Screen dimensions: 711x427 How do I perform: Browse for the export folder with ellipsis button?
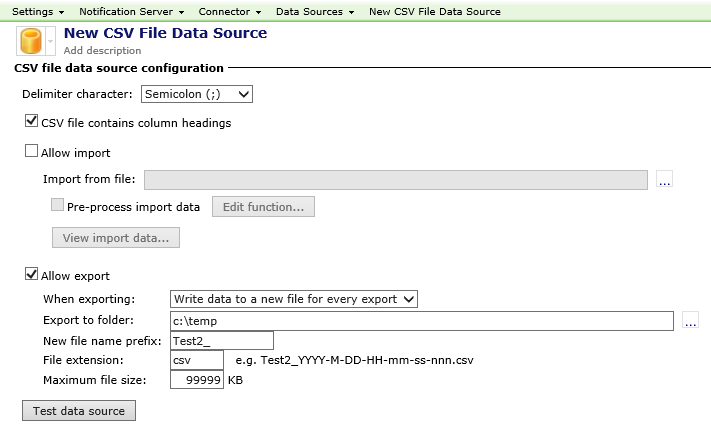[690, 321]
